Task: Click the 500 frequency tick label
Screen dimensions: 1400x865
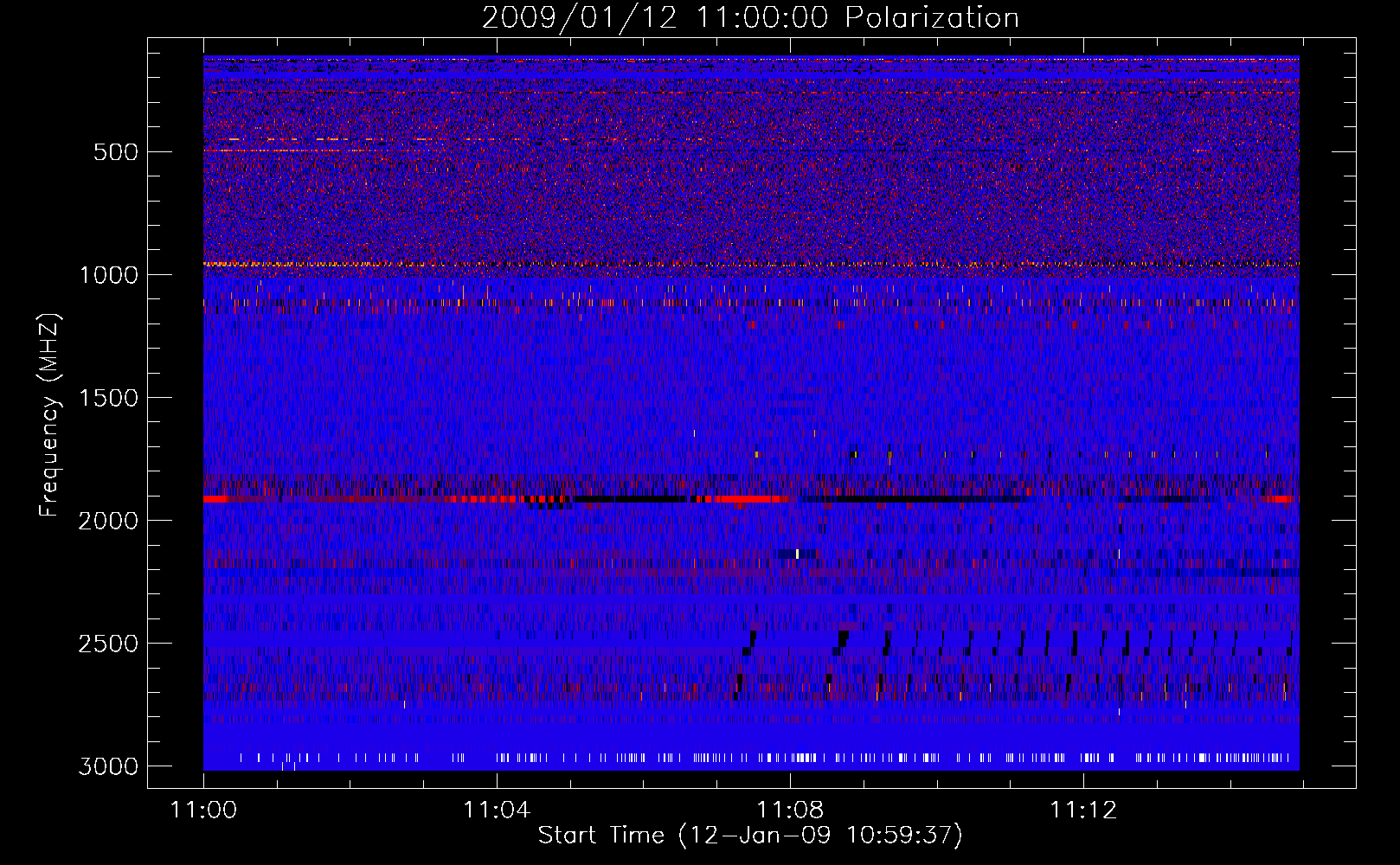Action: point(116,152)
